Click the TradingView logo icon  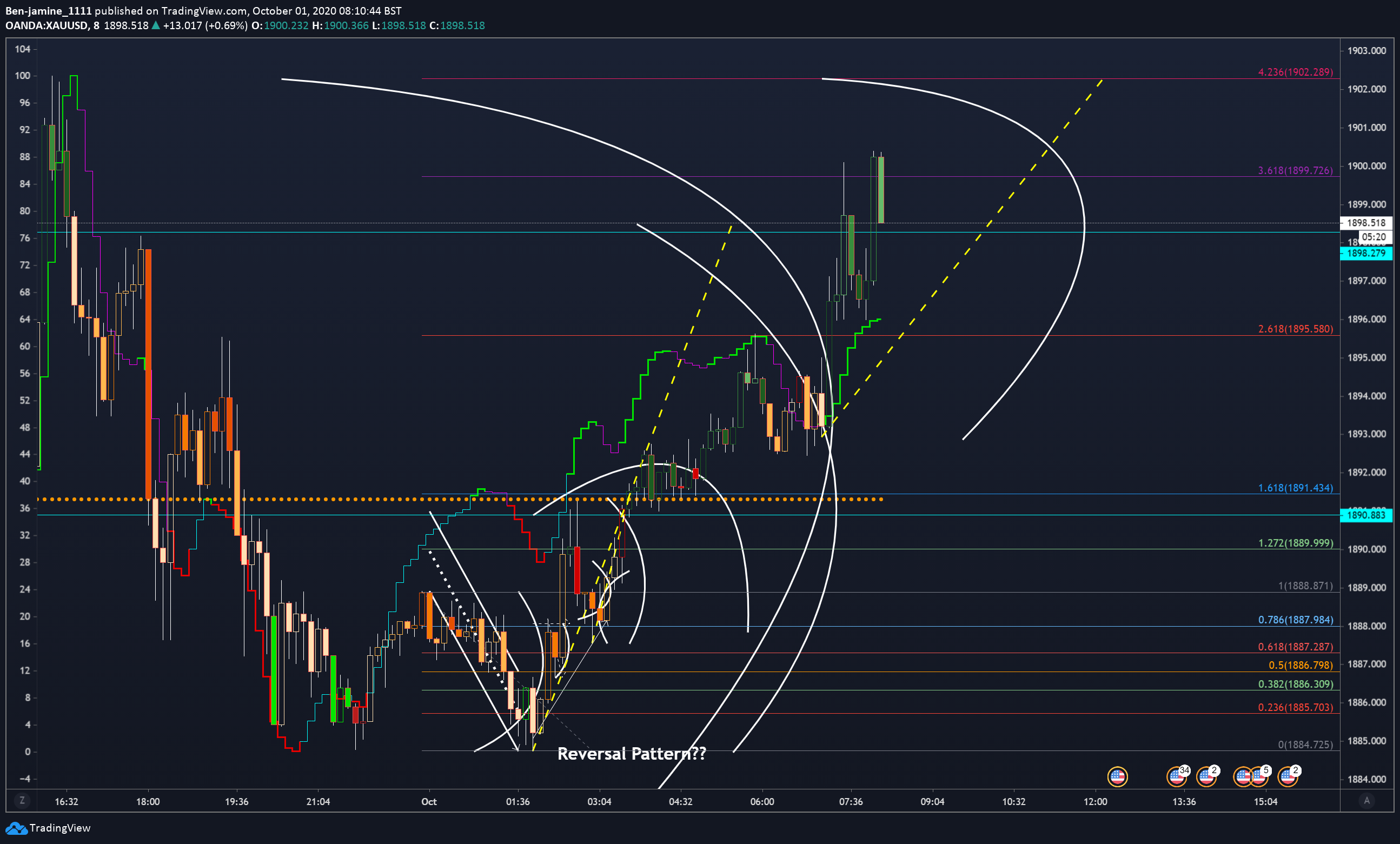16,828
